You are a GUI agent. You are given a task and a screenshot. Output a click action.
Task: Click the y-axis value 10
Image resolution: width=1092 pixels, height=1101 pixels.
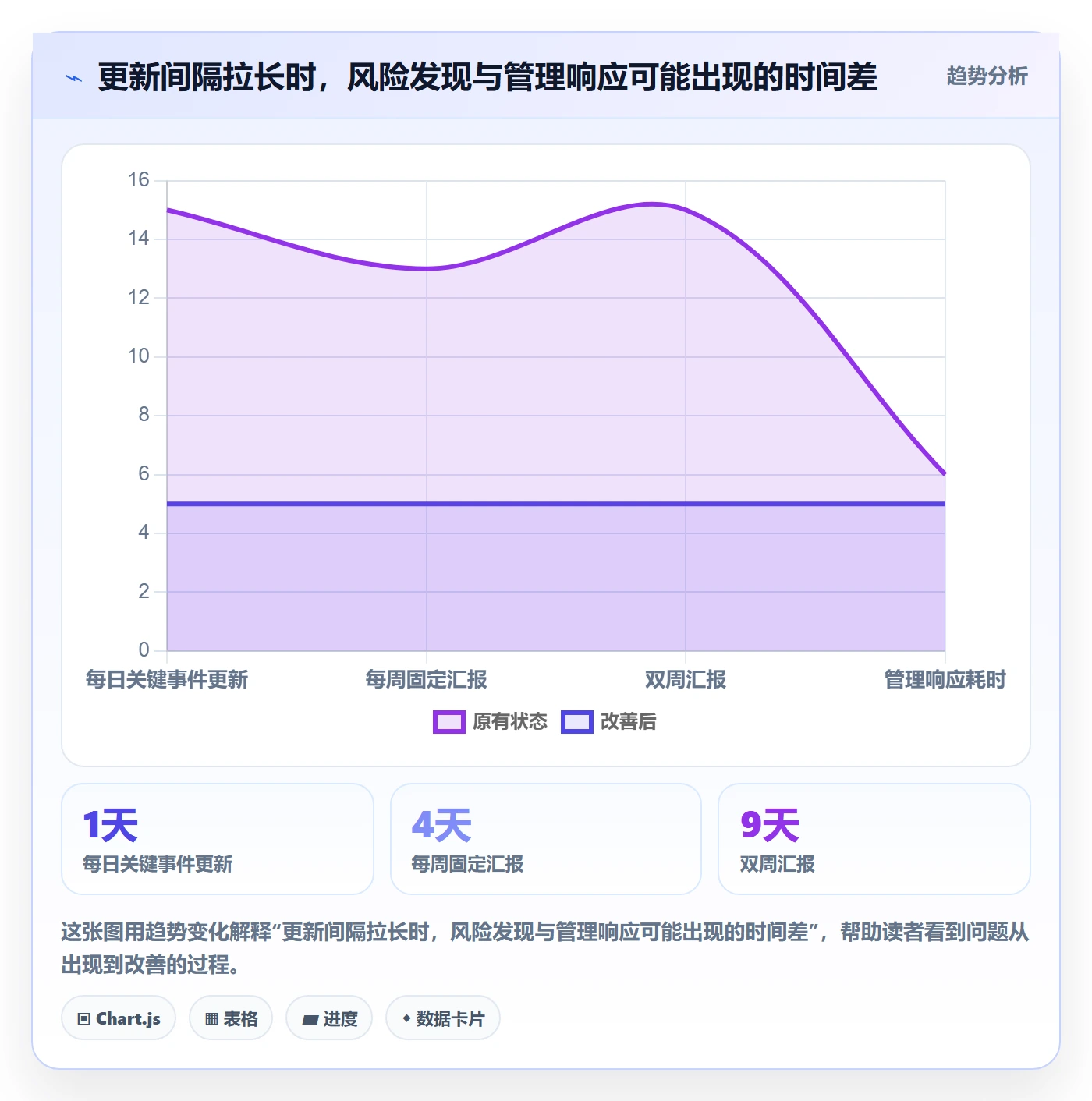pyautogui.click(x=139, y=356)
